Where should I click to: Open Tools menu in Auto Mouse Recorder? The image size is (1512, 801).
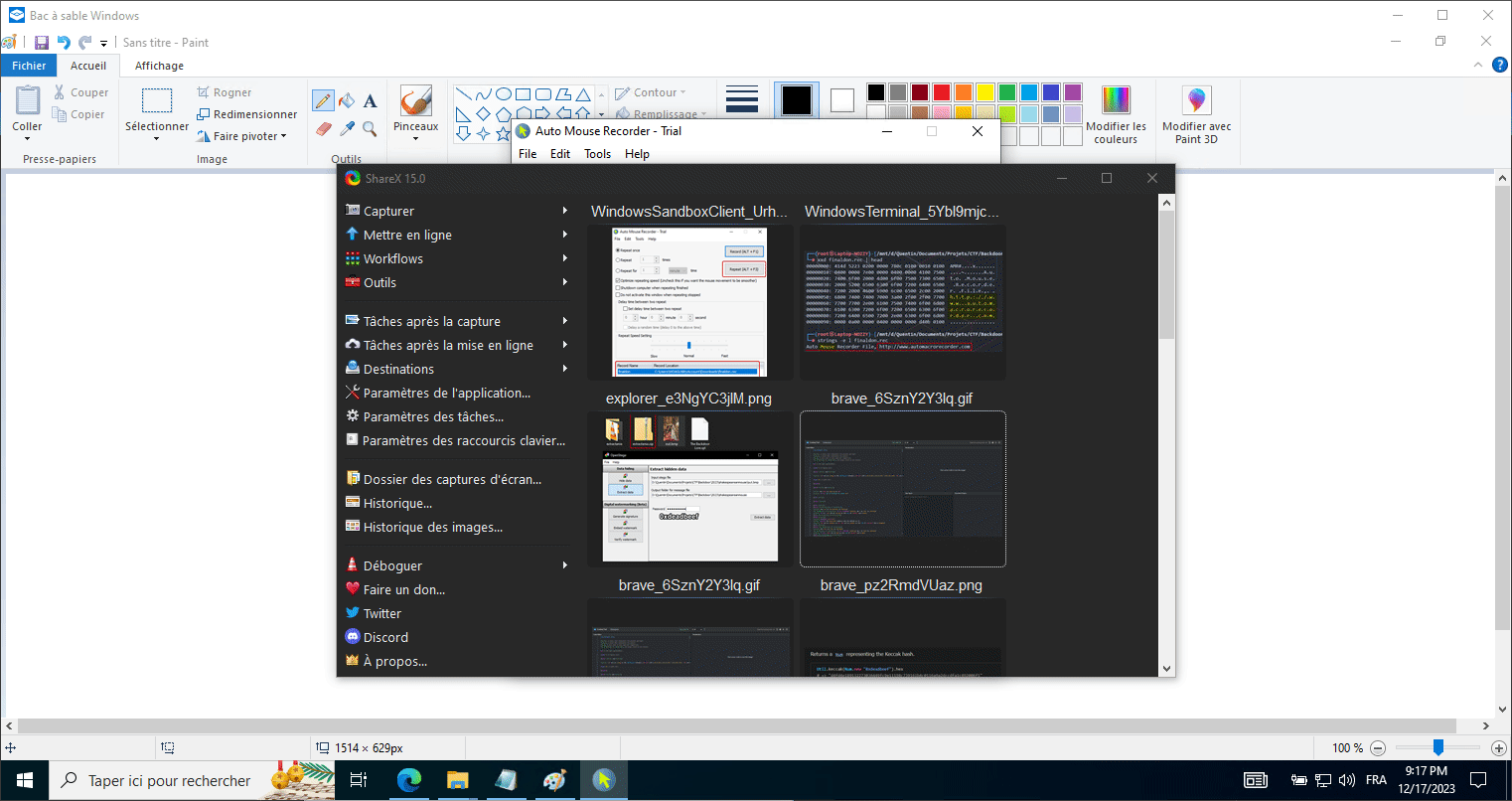[598, 154]
